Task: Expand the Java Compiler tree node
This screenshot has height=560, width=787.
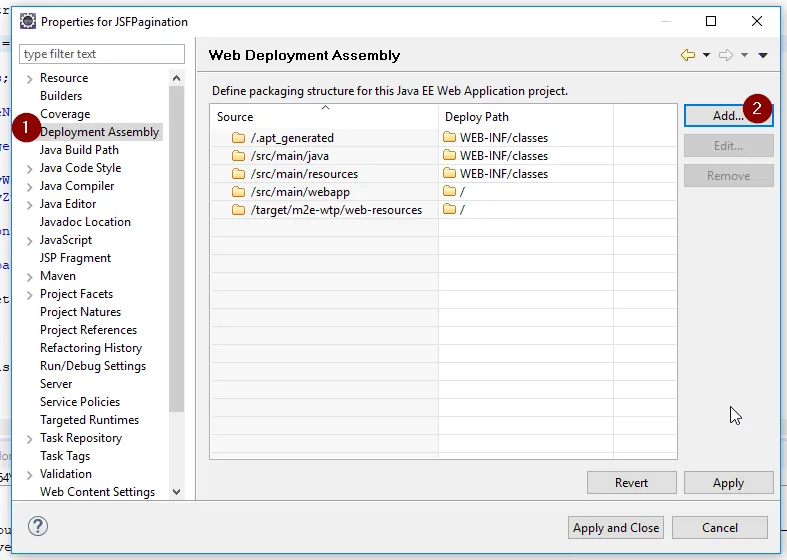Action: click(x=29, y=186)
